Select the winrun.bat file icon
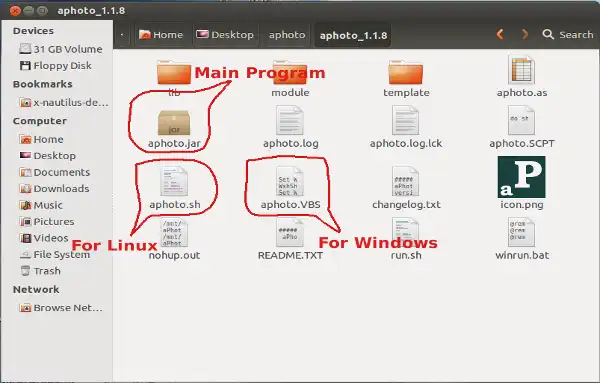This screenshot has width=600, height=383. click(521, 232)
